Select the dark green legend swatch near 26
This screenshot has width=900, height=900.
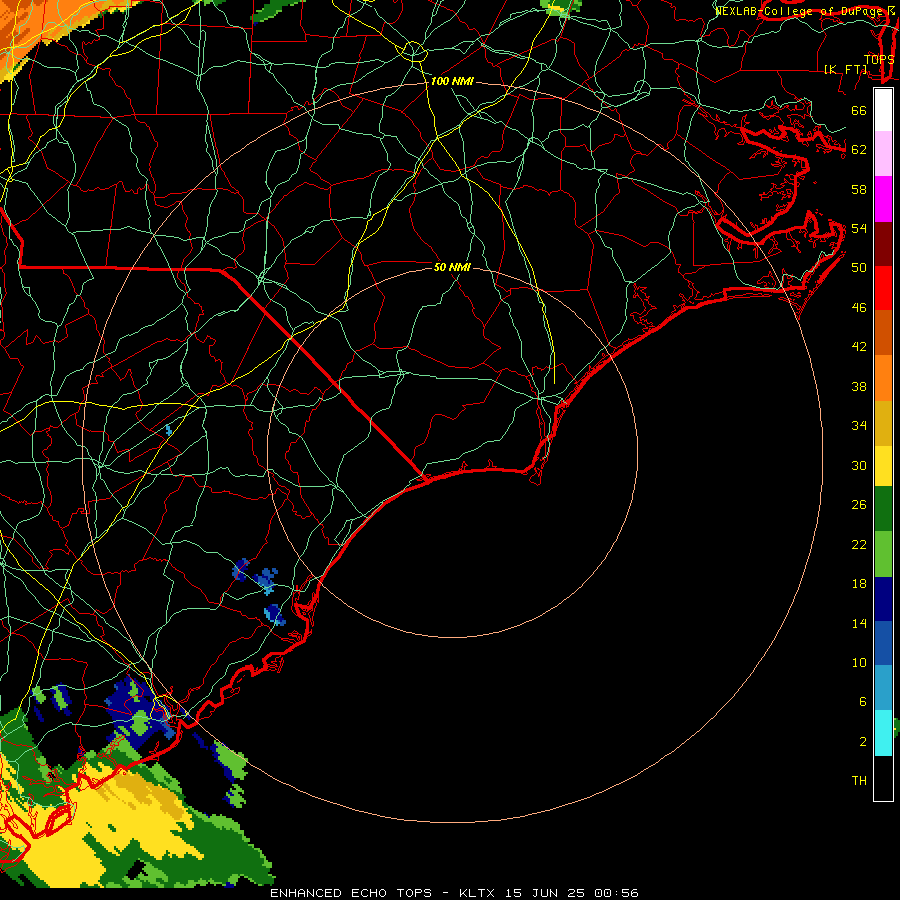pyautogui.click(x=883, y=509)
